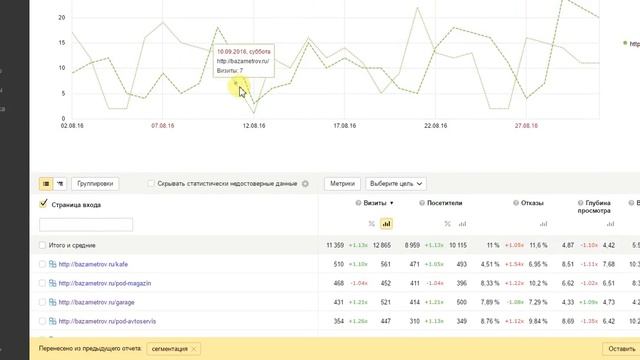Open link bazametrov.ru/kafe

tap(93, 264)
